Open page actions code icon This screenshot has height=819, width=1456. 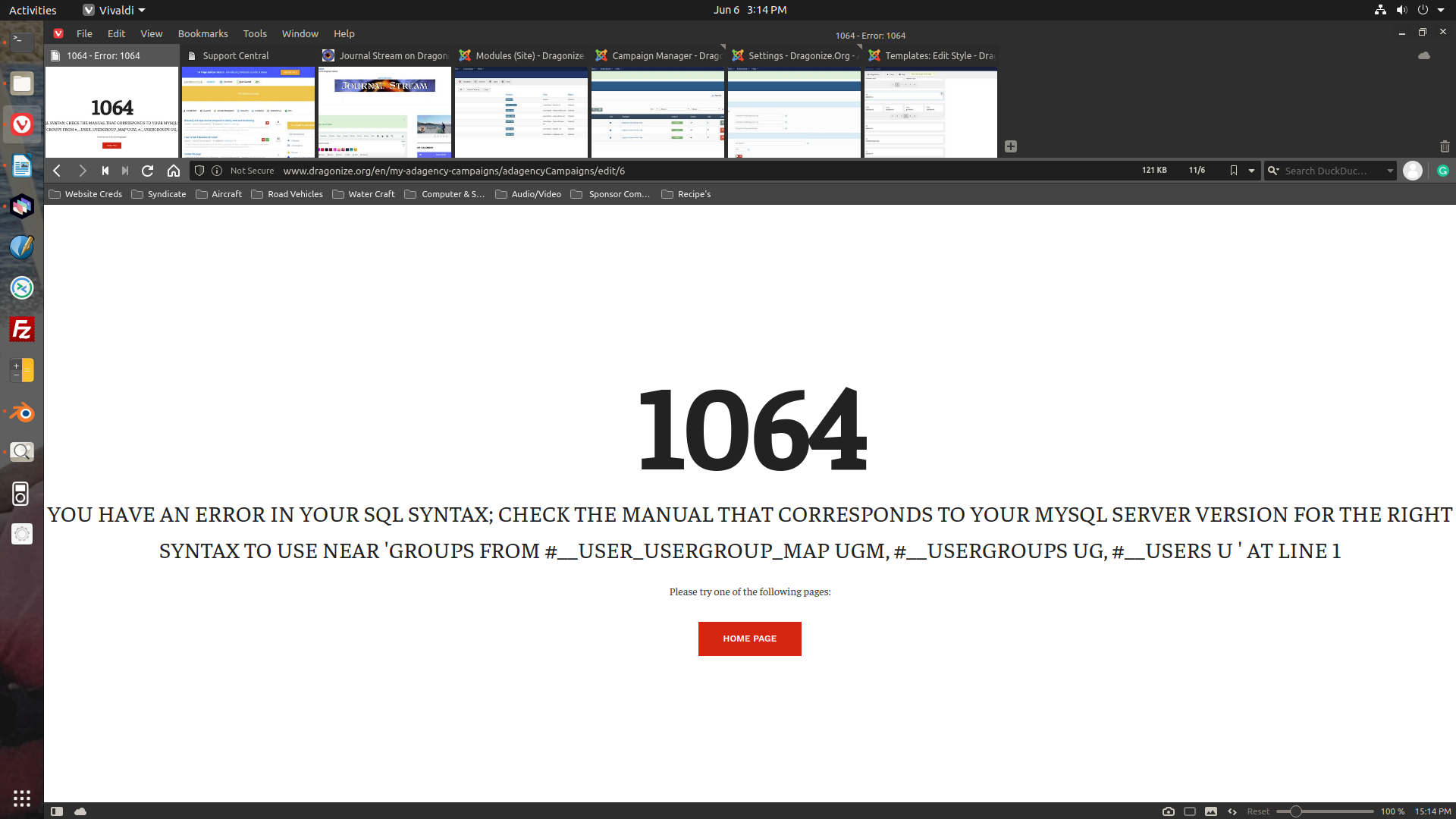[x=1232, y=811]
